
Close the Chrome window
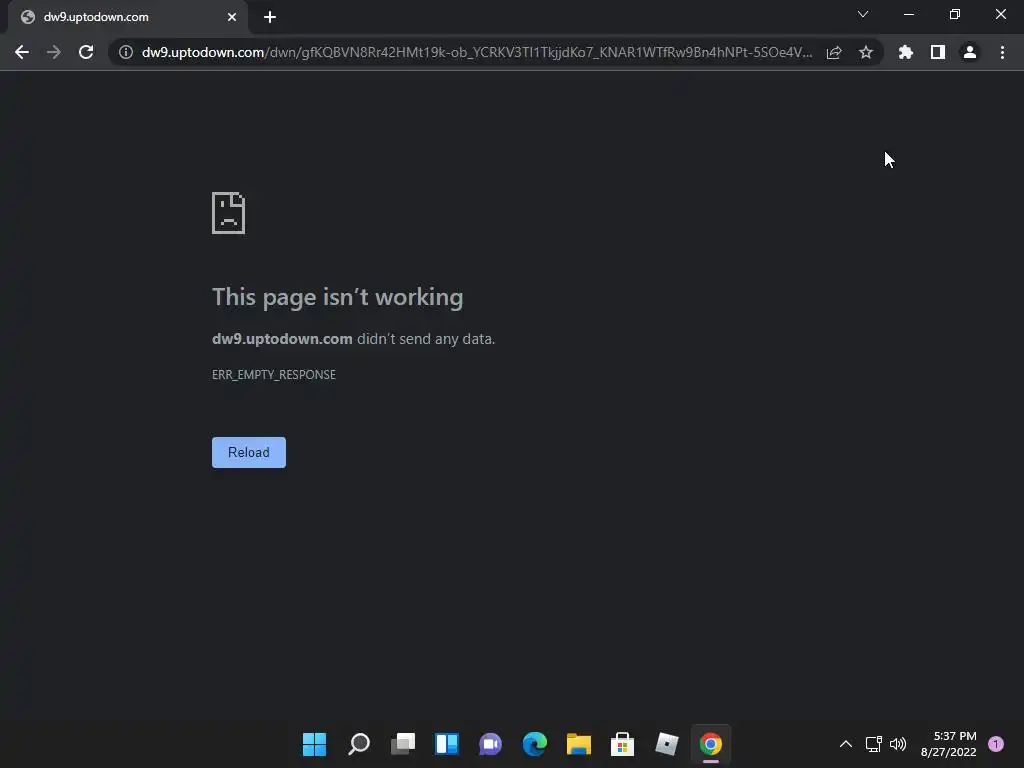pos(1000,14)
